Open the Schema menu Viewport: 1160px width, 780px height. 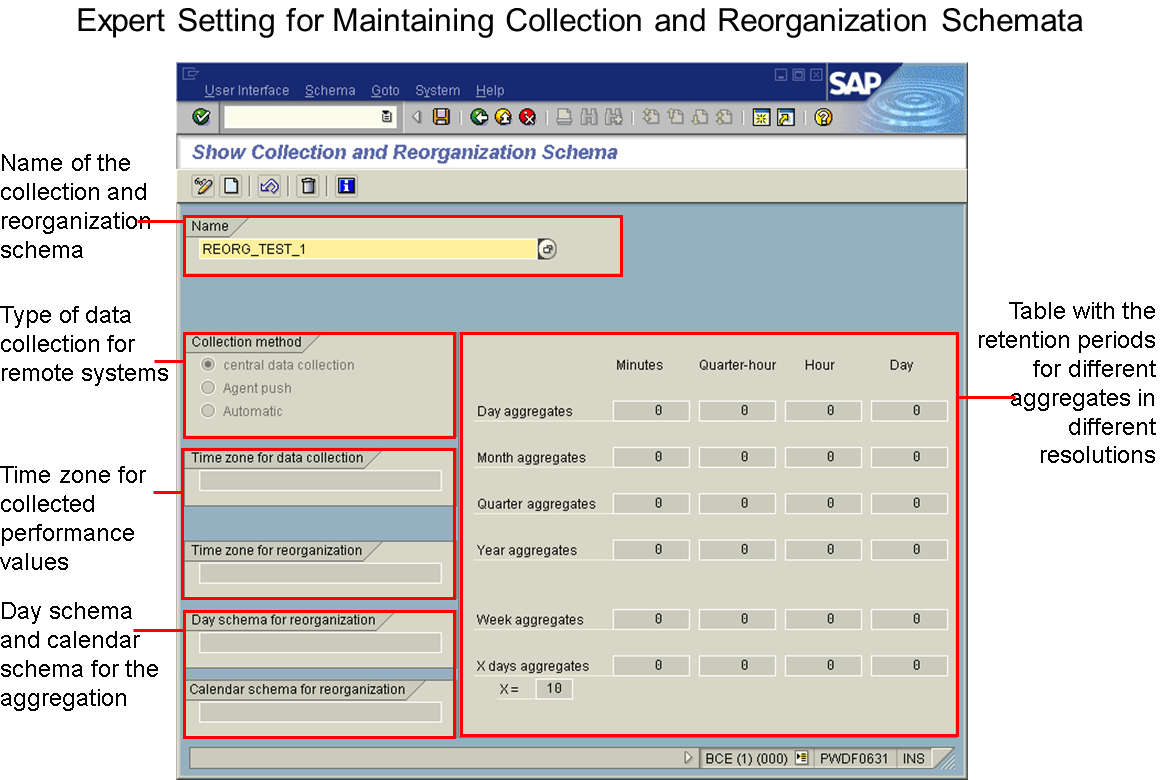tap(330, 90)
